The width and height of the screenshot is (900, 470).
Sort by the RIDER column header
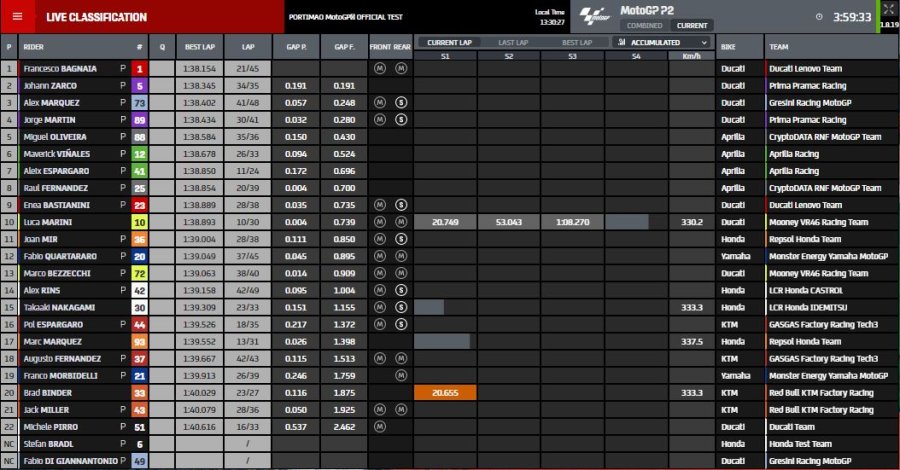(33, 47)
